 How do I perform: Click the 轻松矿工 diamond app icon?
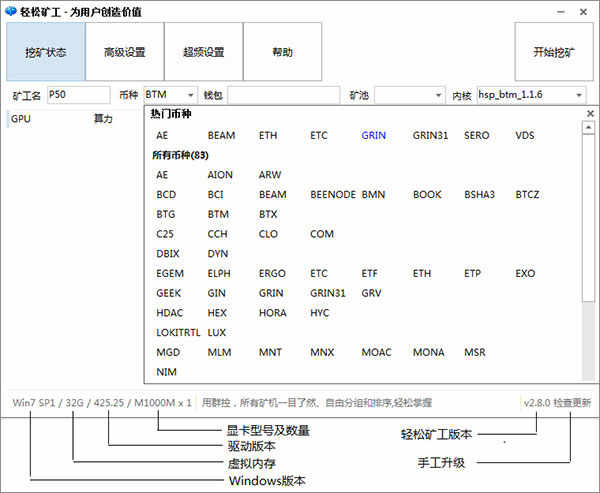10,11
